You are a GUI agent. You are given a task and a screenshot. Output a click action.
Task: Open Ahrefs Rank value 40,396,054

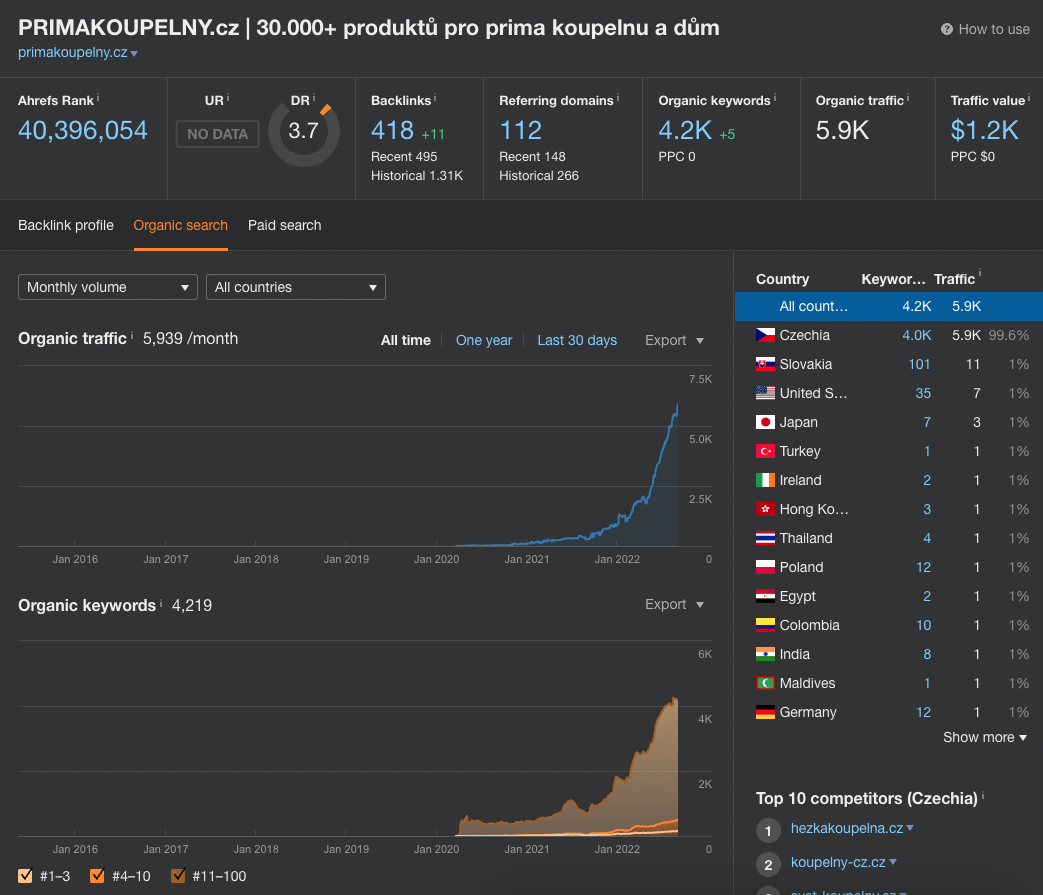[x=82, y=130]
